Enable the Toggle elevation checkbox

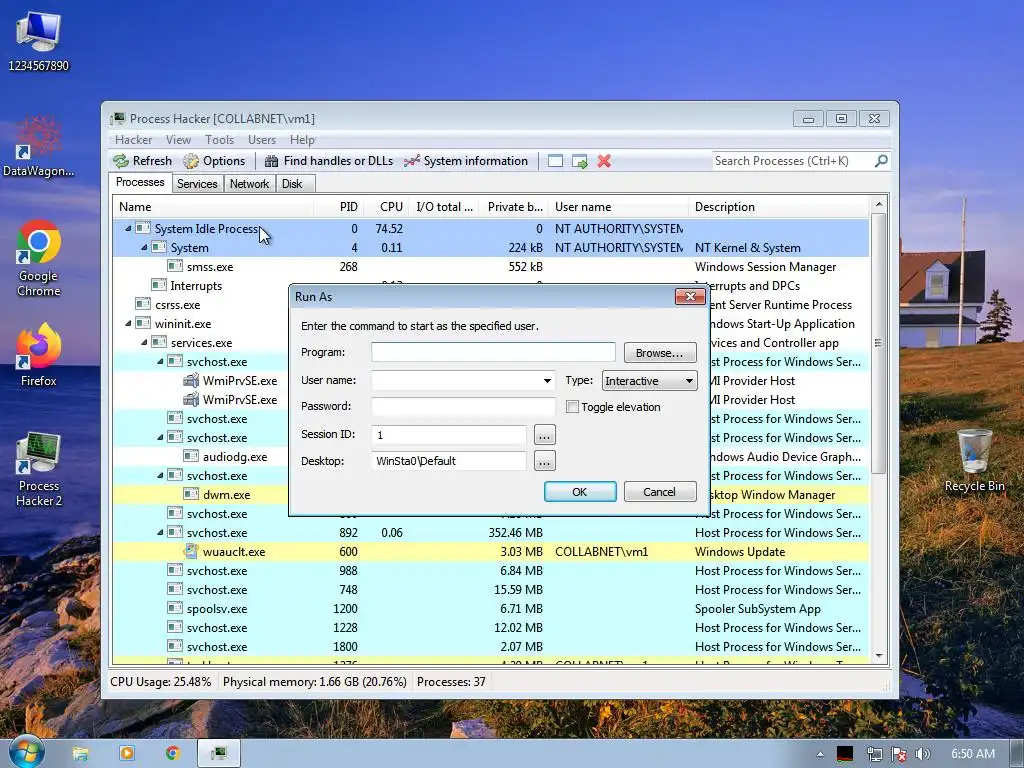pos(572,407)
